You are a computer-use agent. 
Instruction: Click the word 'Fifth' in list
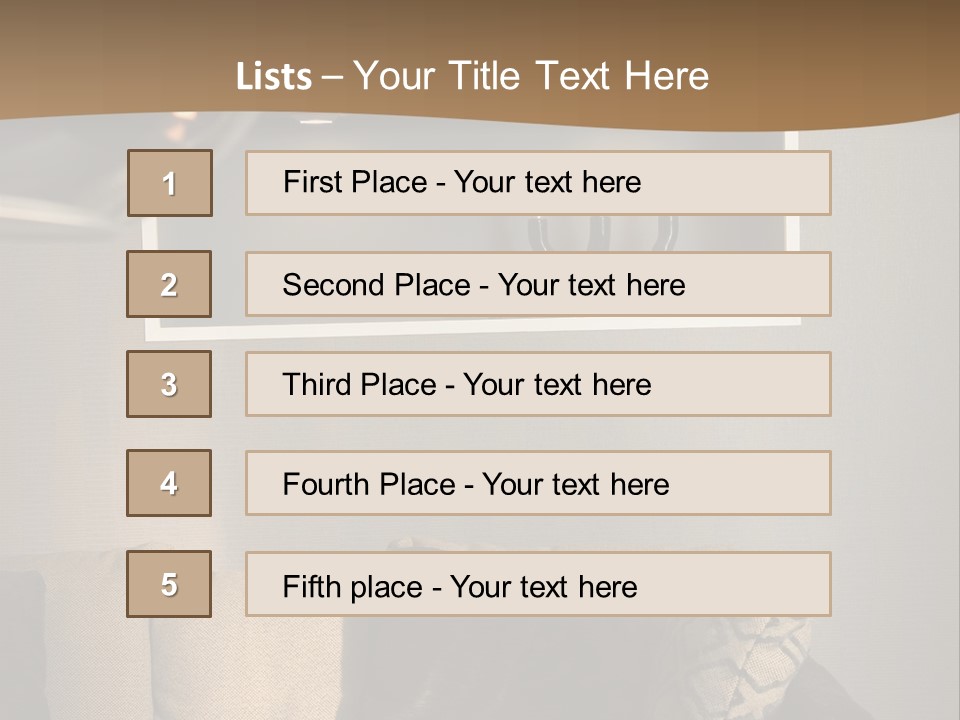click(312, 586)
